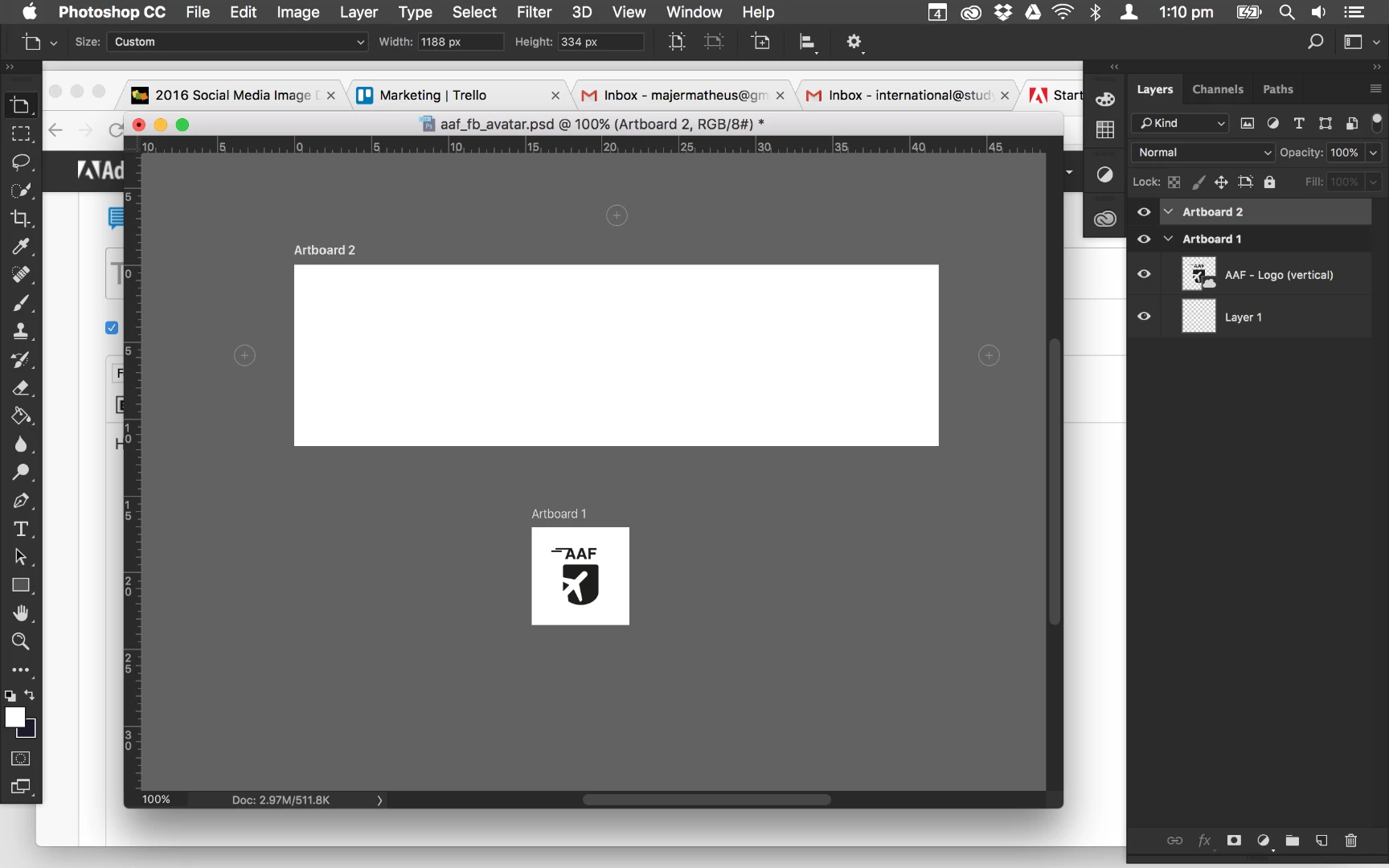Click the Delete layer trash icon
The width and height of the screenshot is (1389, 868).
(x=1350, y=841)
